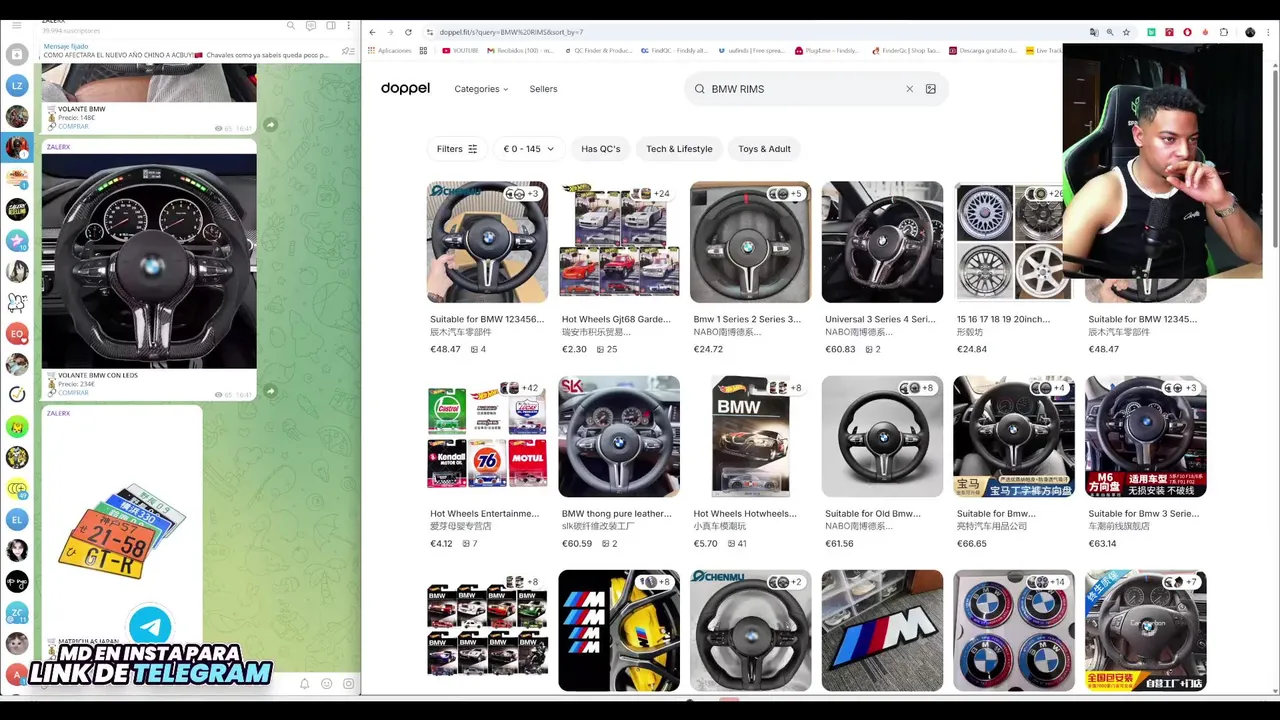Open Telegram channel discussion comments icon
Viewport: 1280px width, 720px height.
tap(312, 25)
